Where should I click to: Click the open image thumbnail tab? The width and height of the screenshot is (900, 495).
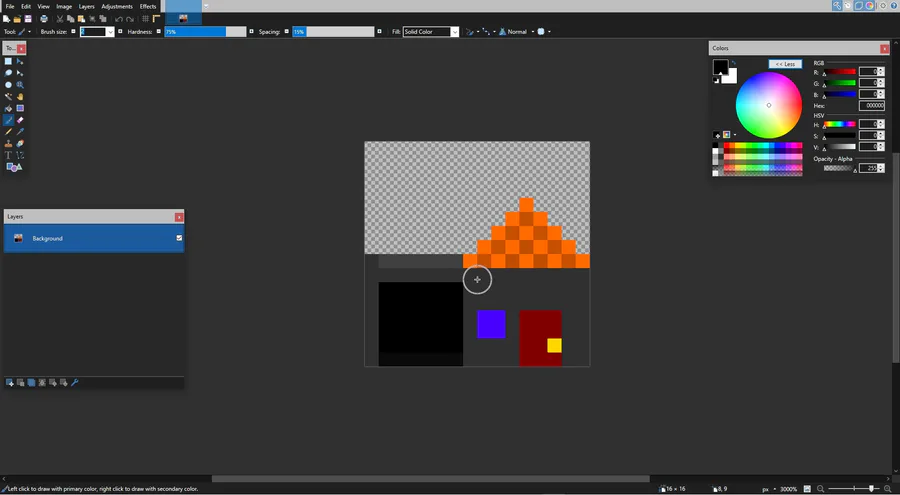click(183, 19)
